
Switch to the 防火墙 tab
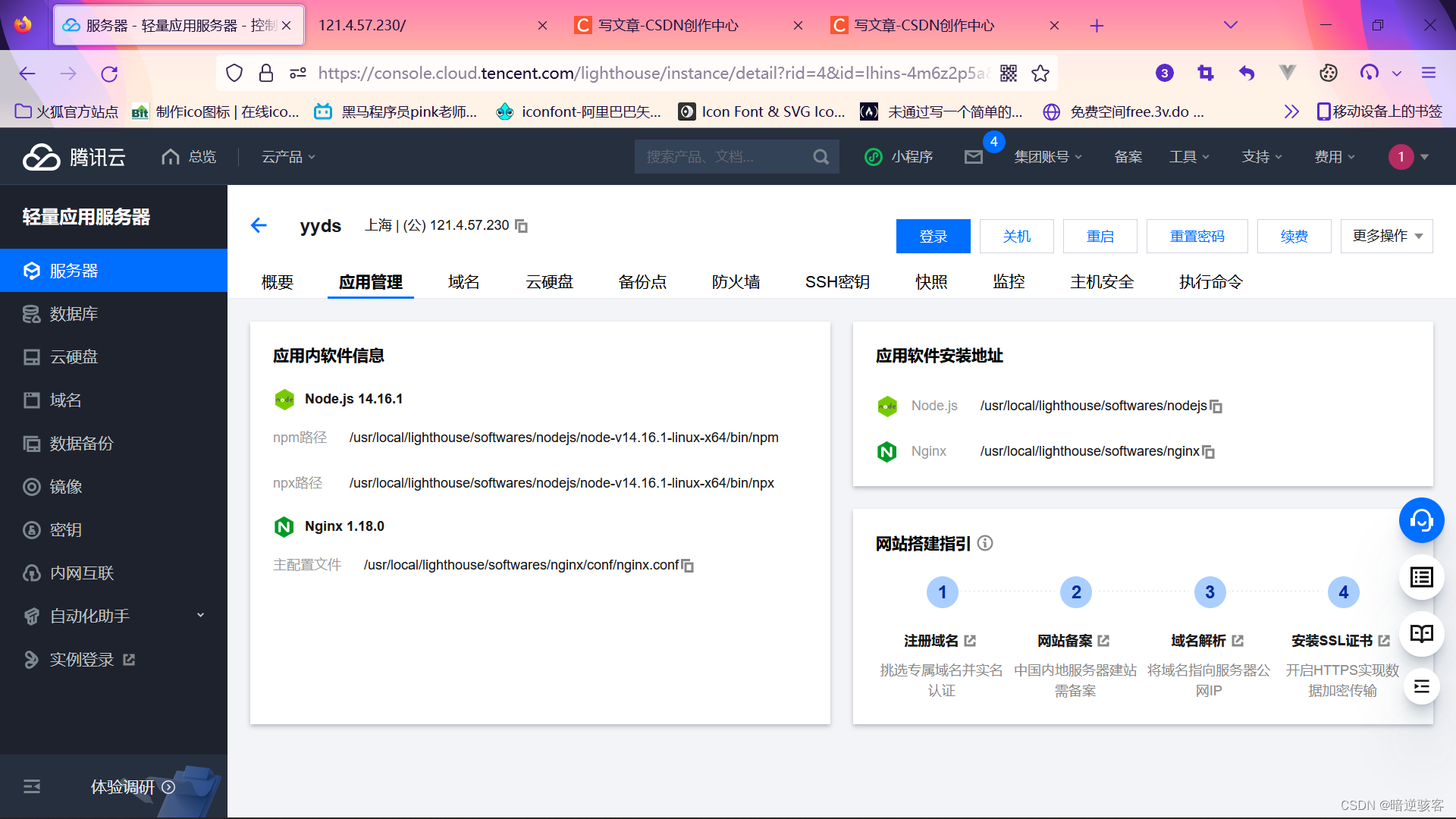point(736,282)
